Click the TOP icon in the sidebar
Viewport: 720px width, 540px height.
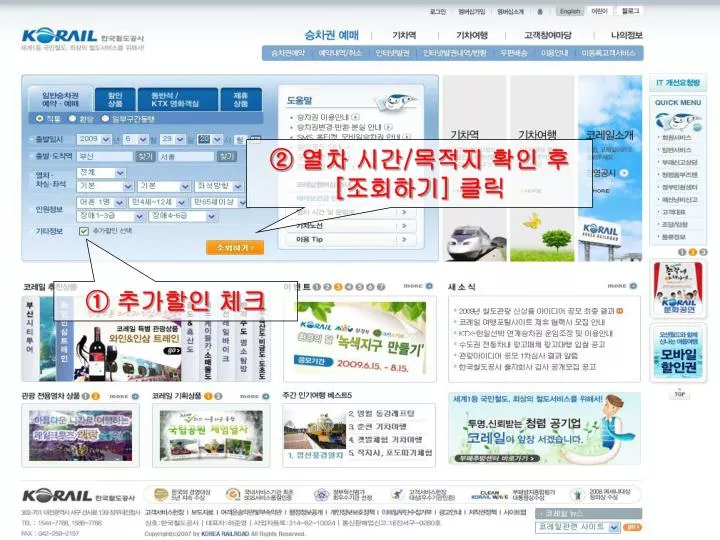(680, 394)
